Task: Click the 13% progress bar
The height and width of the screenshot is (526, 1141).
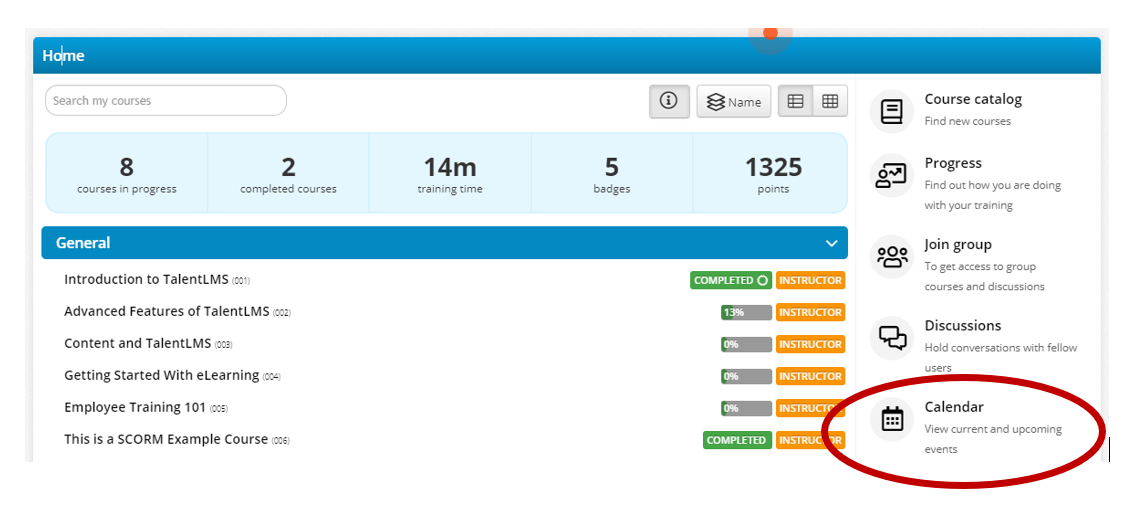Action: tap(746, 312)
